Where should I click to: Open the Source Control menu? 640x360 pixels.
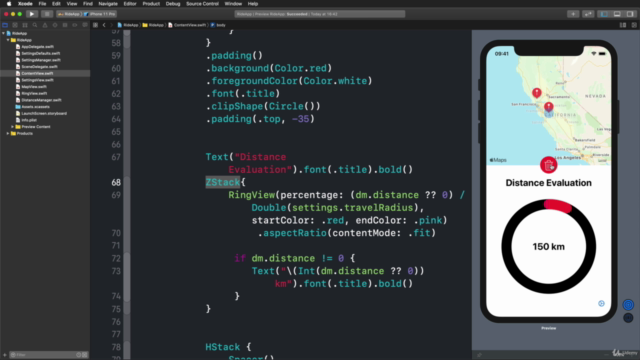pyautogui.click(x=202, y=4)
